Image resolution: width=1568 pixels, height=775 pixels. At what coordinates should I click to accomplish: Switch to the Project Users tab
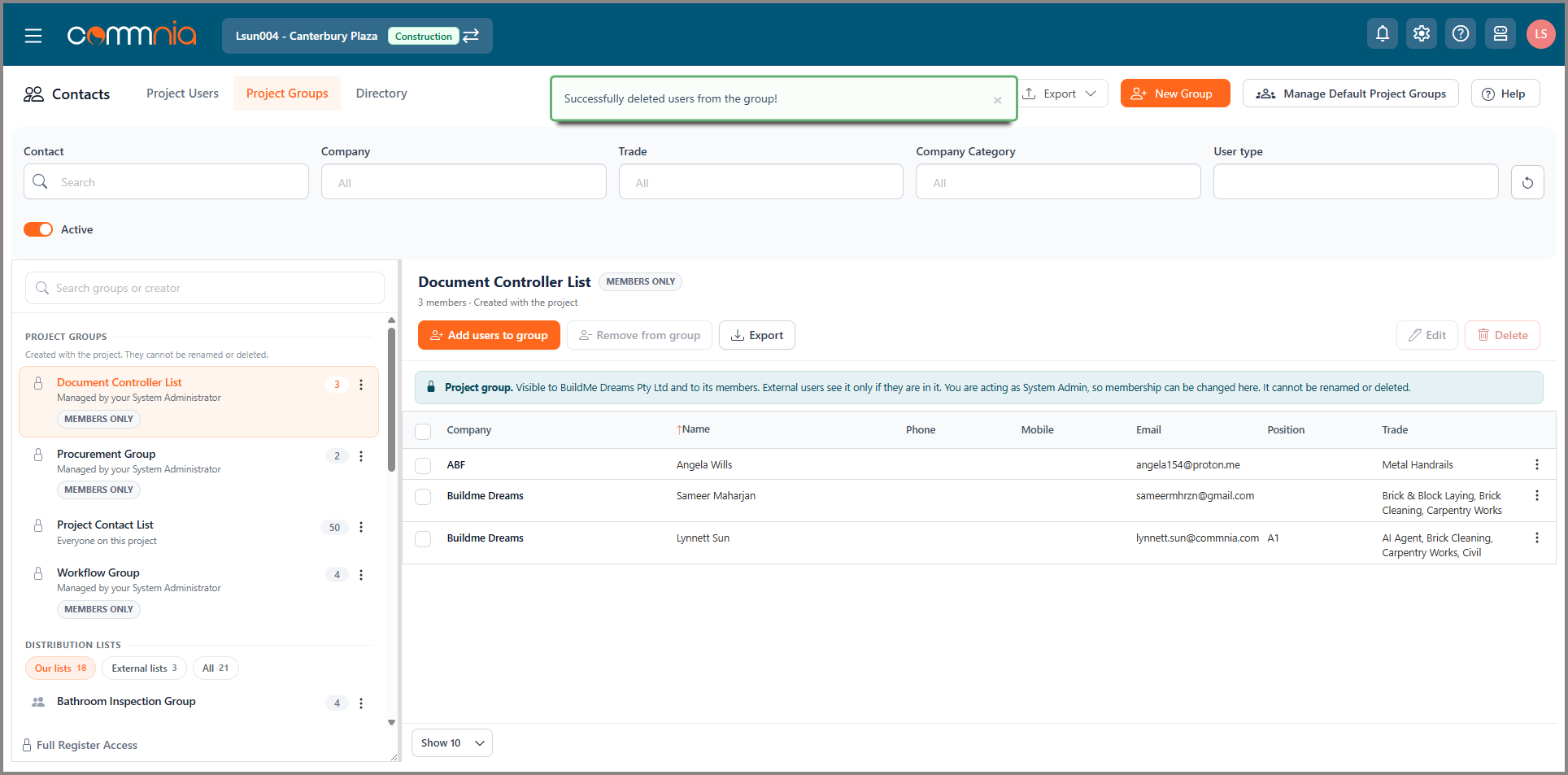(x=182, y=94)
